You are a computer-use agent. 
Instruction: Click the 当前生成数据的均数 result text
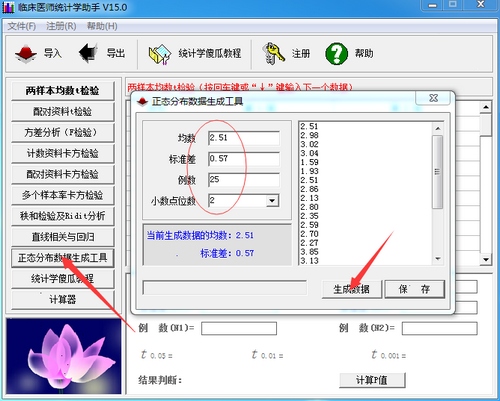(200, 236)
